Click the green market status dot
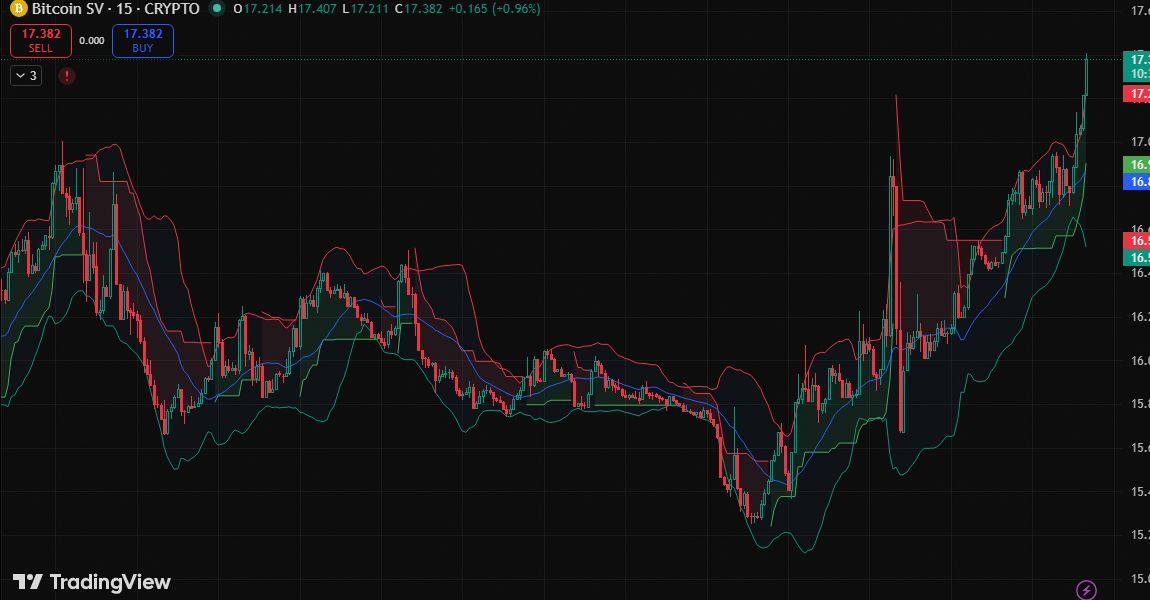This screenshot has width=1150, height=600. click(x=218, y=9)
